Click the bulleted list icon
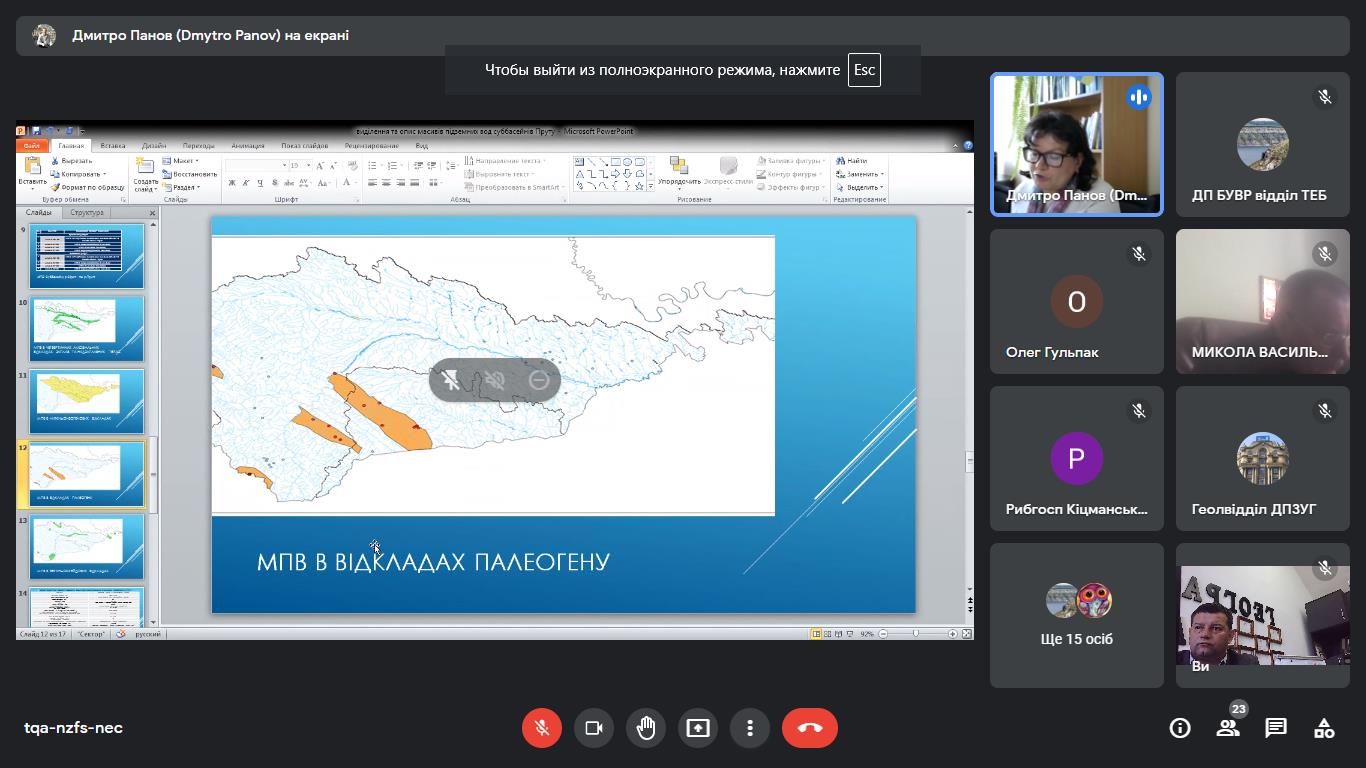 point(372,165)
